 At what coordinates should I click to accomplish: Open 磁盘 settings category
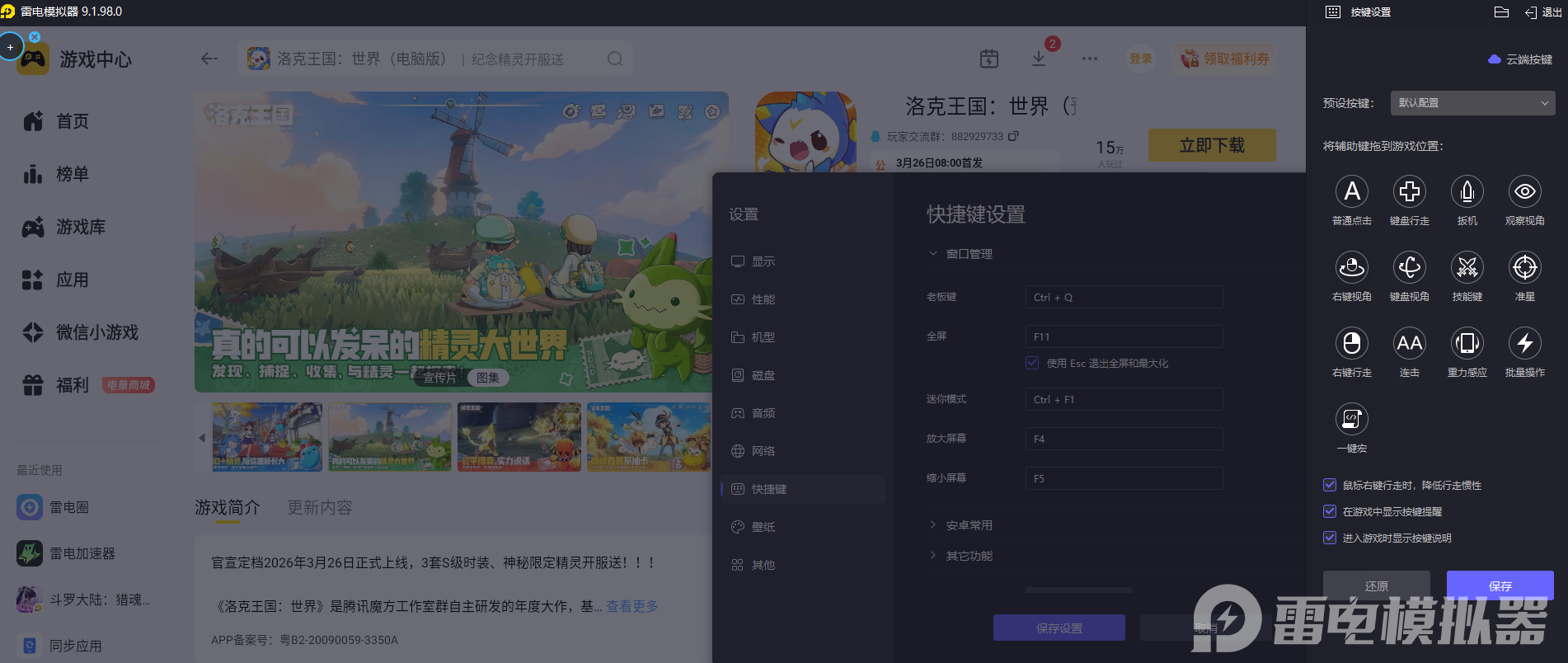pyautogui.click(x=803, y=375)
